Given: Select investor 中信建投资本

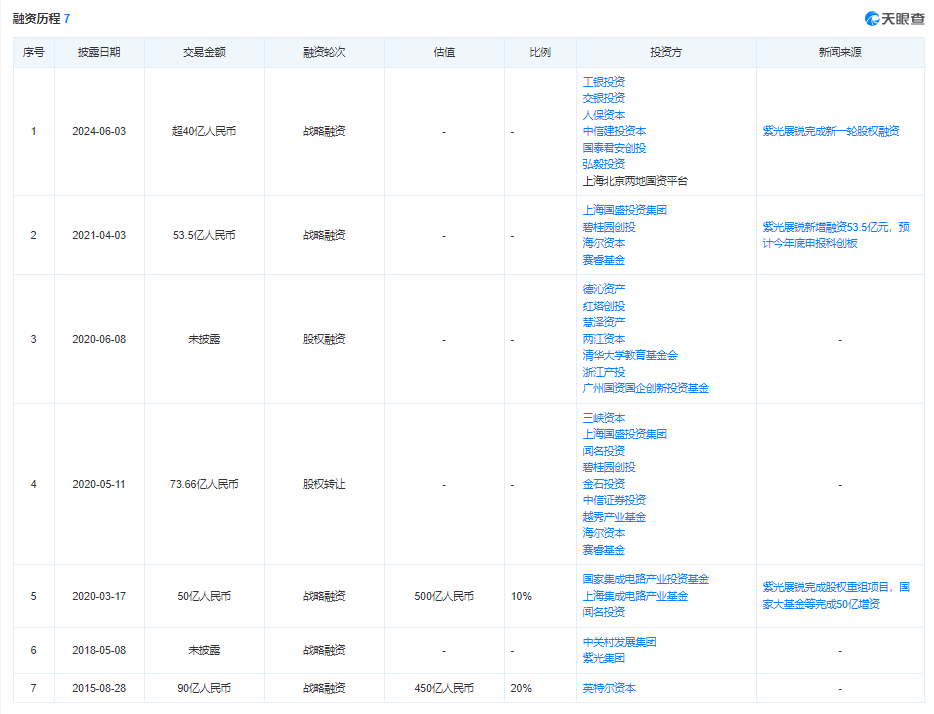Looking at the screenshot, I should 614,131.
